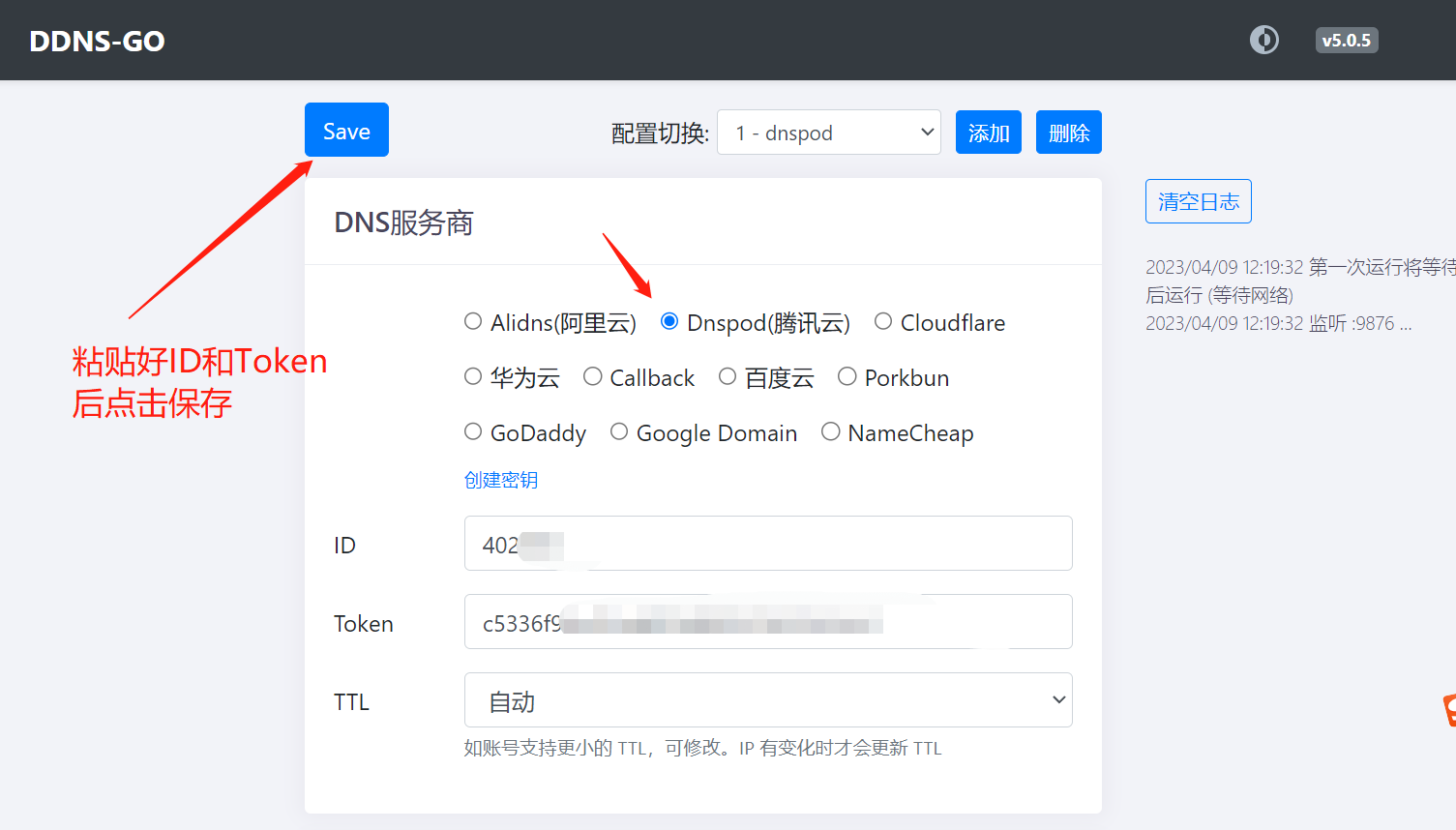Open the 配置切换 dropdown showing dnspod
Screen dimensions: 1456x830
click(x=829, y=133)
